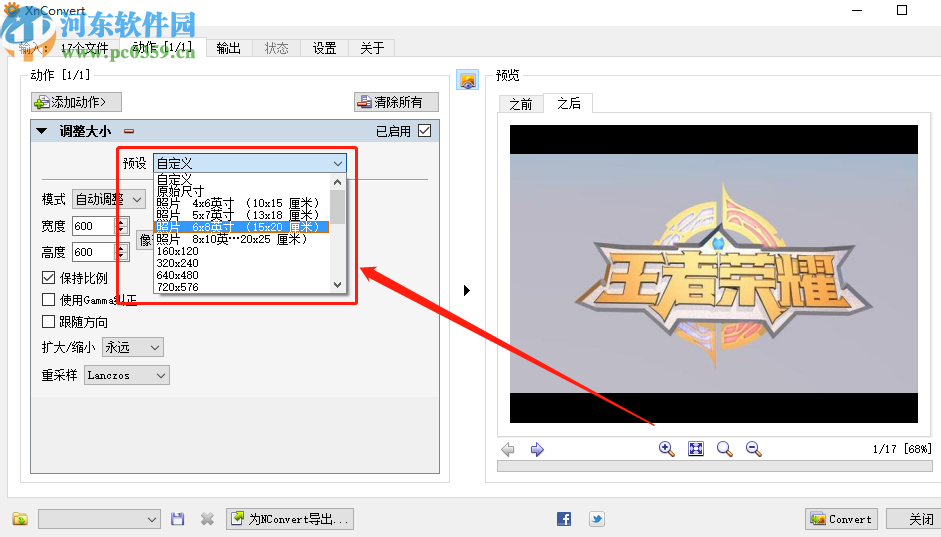Show the 之前 preview tab

[x=521, y=104]
